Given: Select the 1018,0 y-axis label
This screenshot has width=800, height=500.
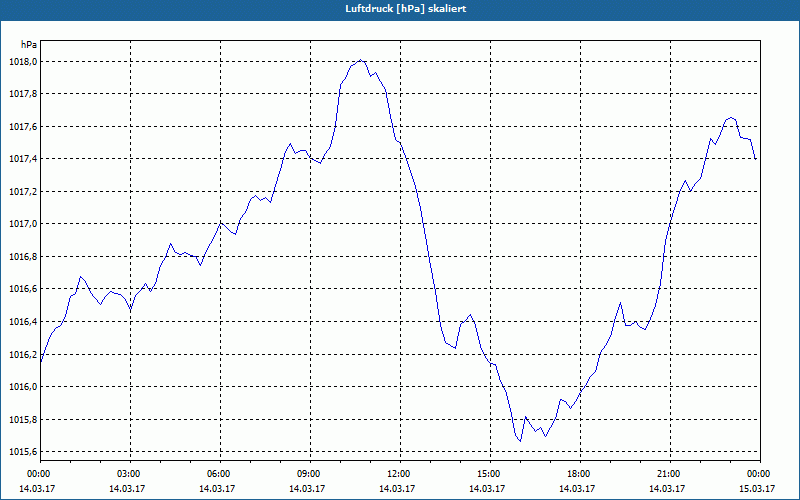Looking at the screenshot, I should (23, 62).
